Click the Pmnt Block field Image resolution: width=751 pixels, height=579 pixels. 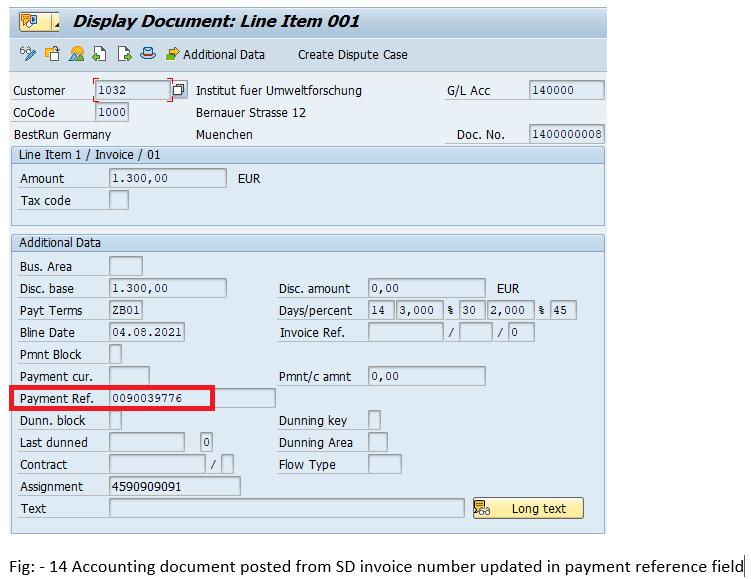point(115,354)
